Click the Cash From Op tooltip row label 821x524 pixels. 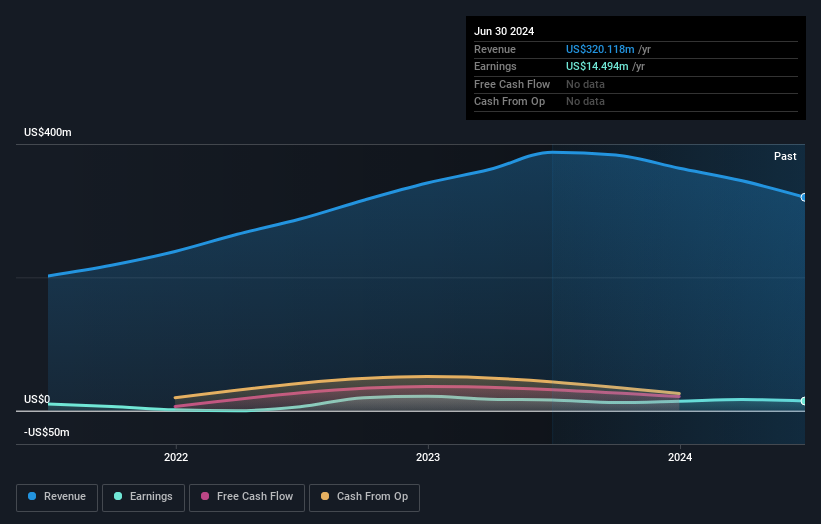[509, 102]
